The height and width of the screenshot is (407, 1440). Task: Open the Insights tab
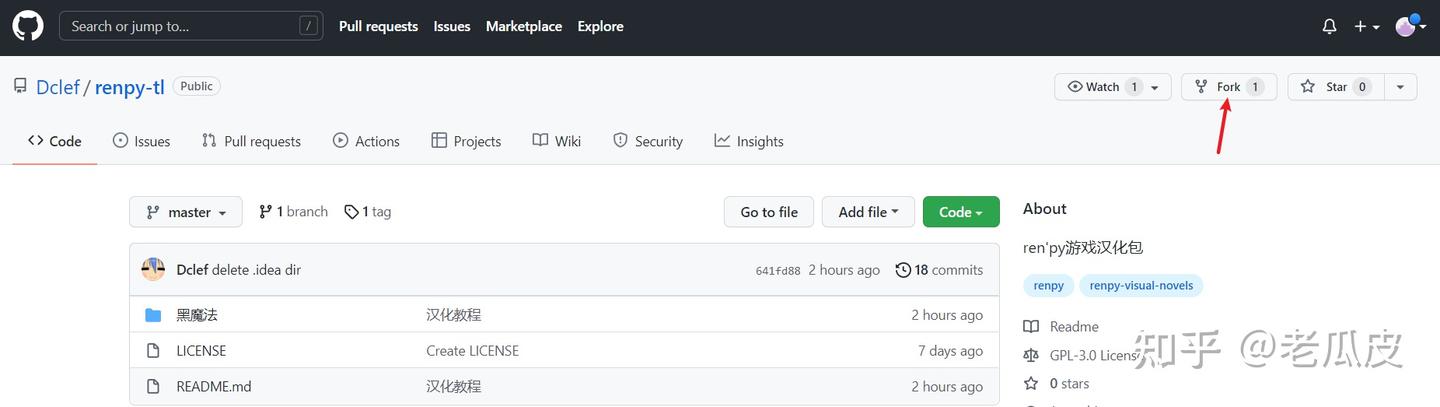[749, 141]
